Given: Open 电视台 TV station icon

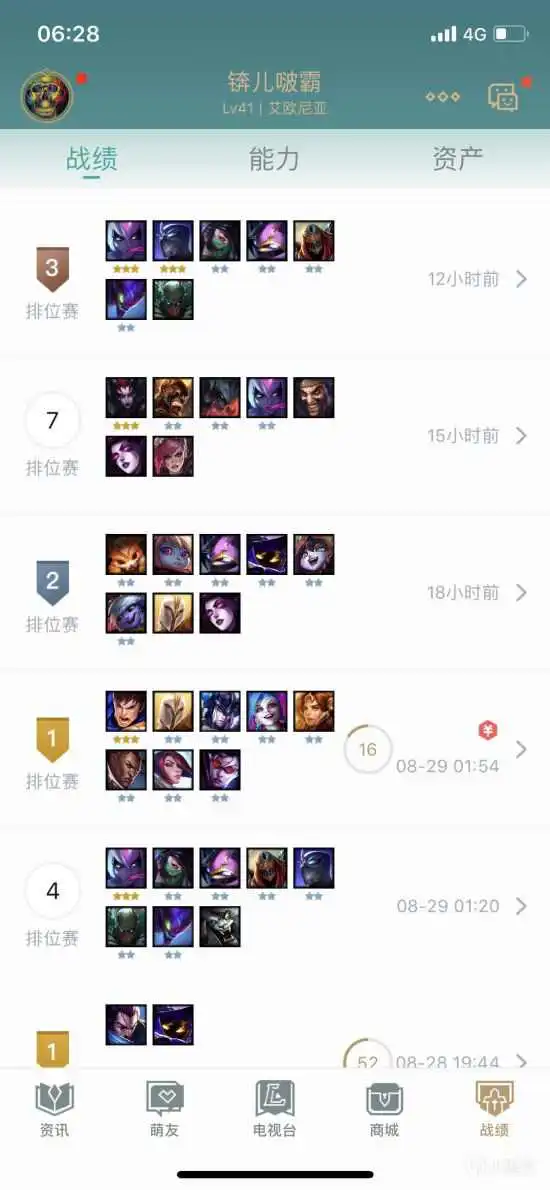Looking at the screenshot, I should coord(275,1109).
